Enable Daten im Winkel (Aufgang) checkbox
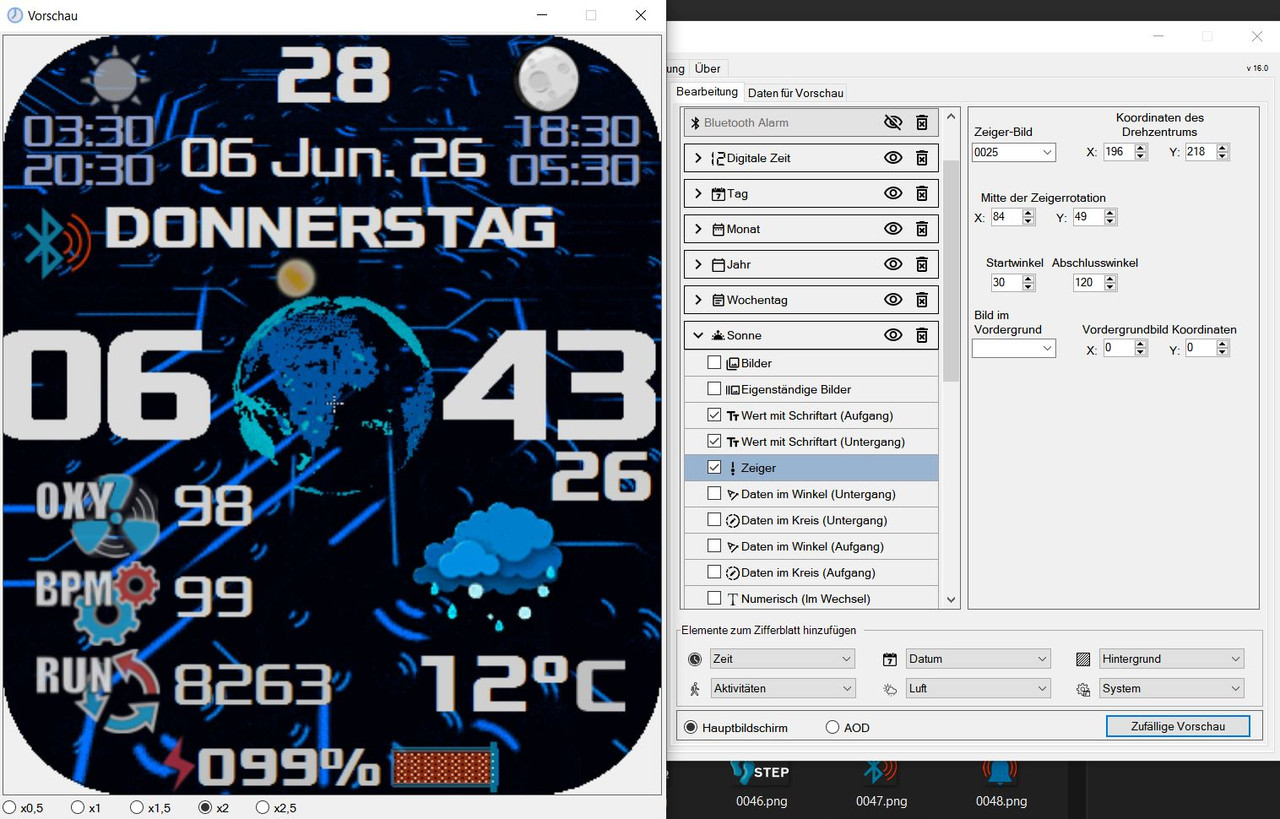This screenshot has height=819, width=1280. point(714,546)
